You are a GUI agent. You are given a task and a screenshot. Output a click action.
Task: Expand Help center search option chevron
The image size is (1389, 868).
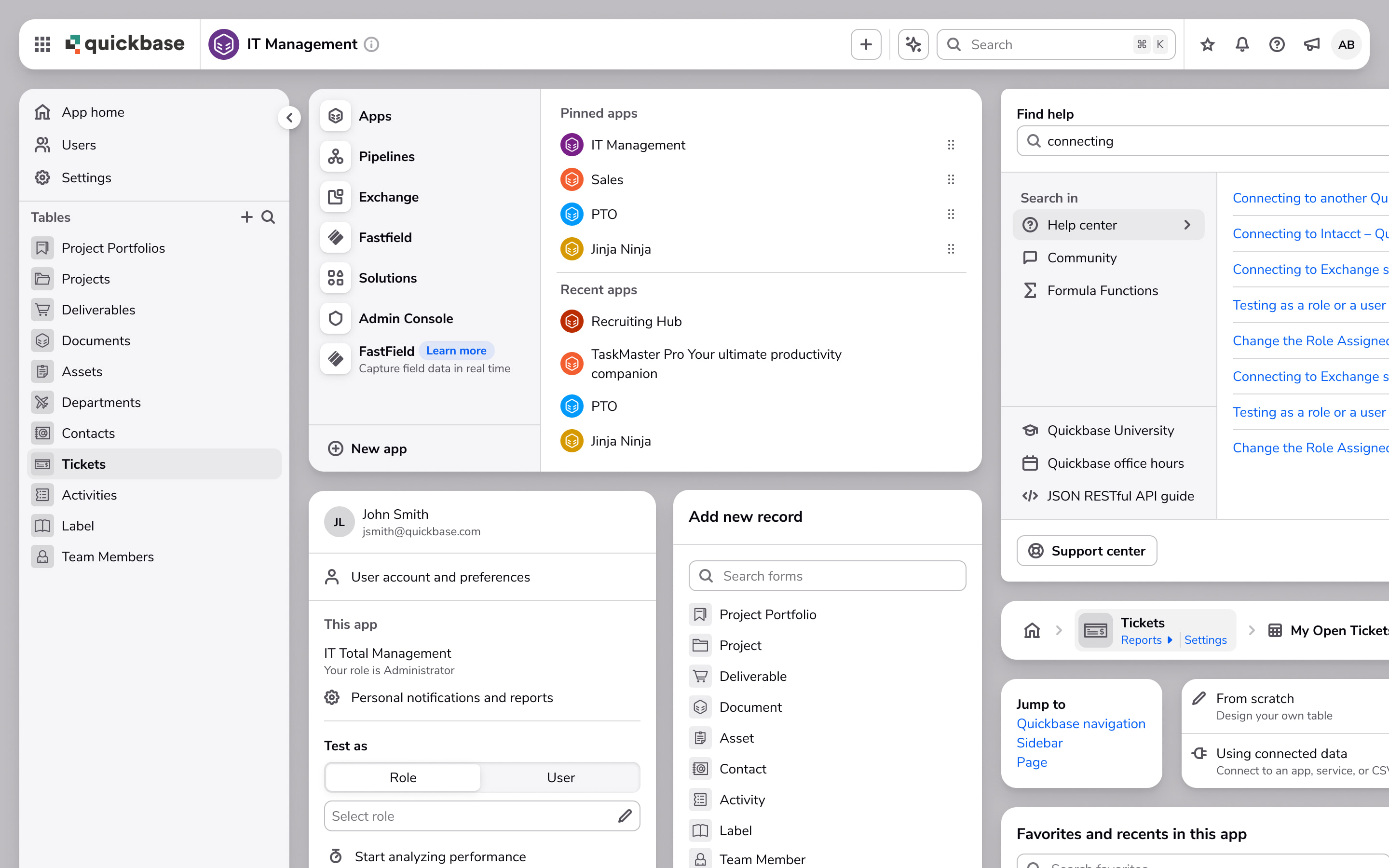coord(1187,225)
